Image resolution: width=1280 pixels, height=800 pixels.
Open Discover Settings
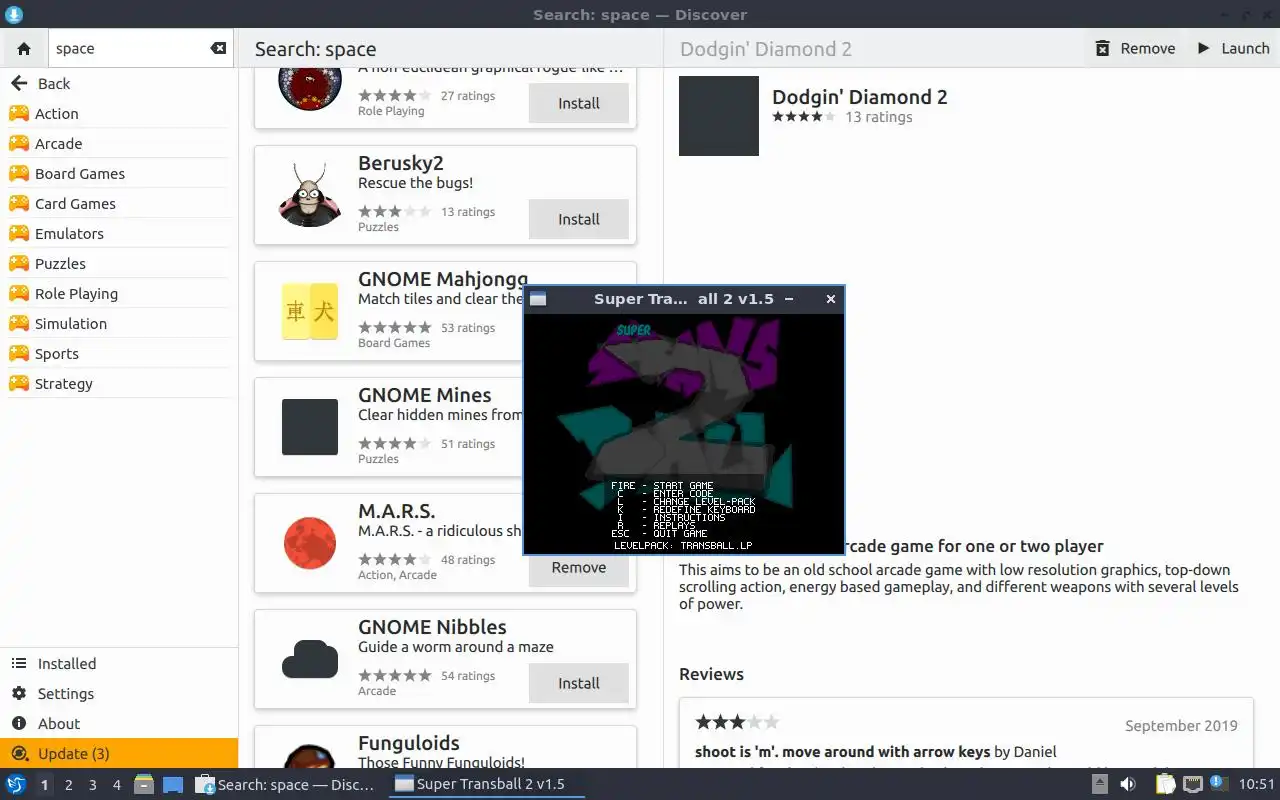119,694
